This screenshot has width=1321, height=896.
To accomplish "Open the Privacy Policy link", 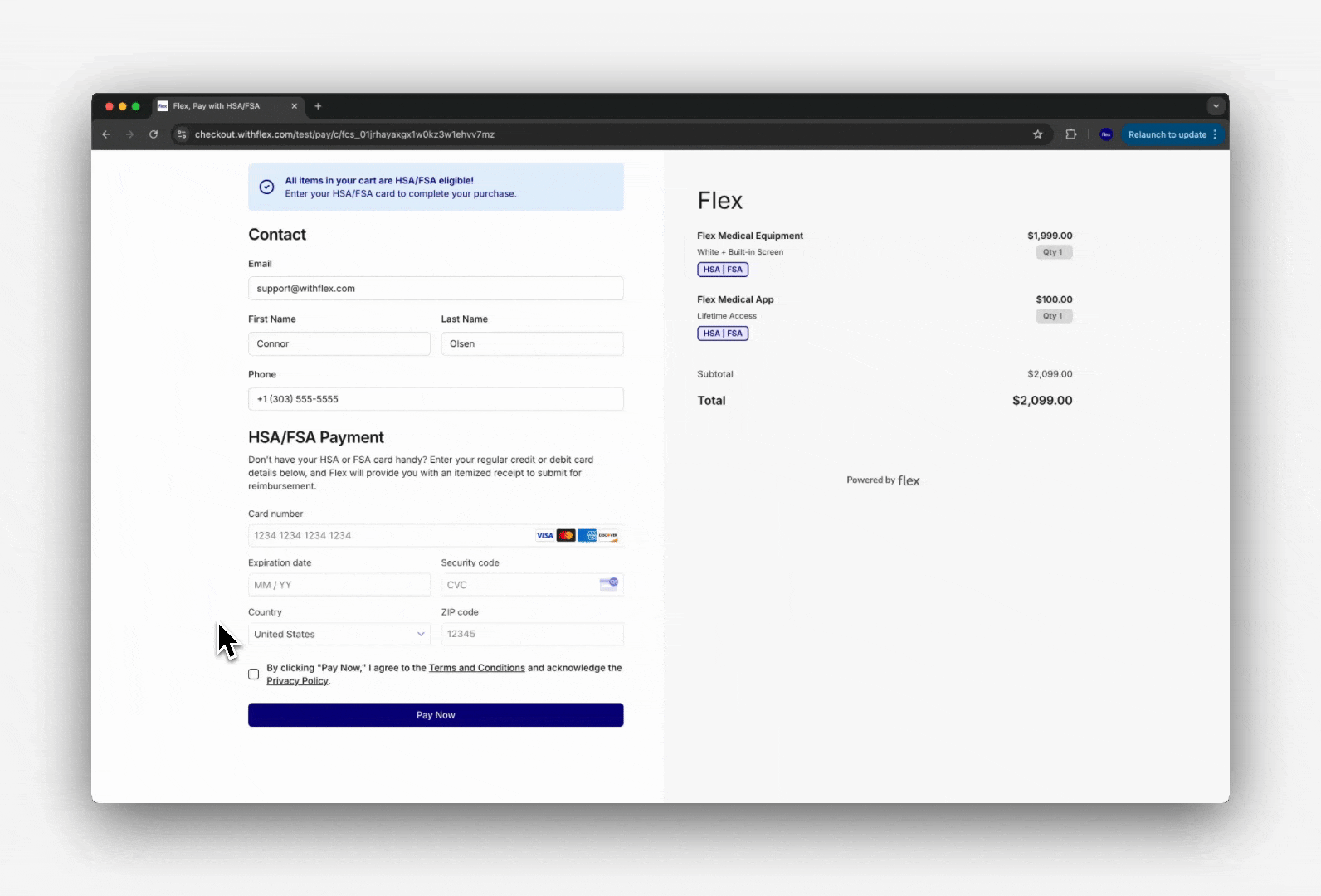I will pos(298,681).
